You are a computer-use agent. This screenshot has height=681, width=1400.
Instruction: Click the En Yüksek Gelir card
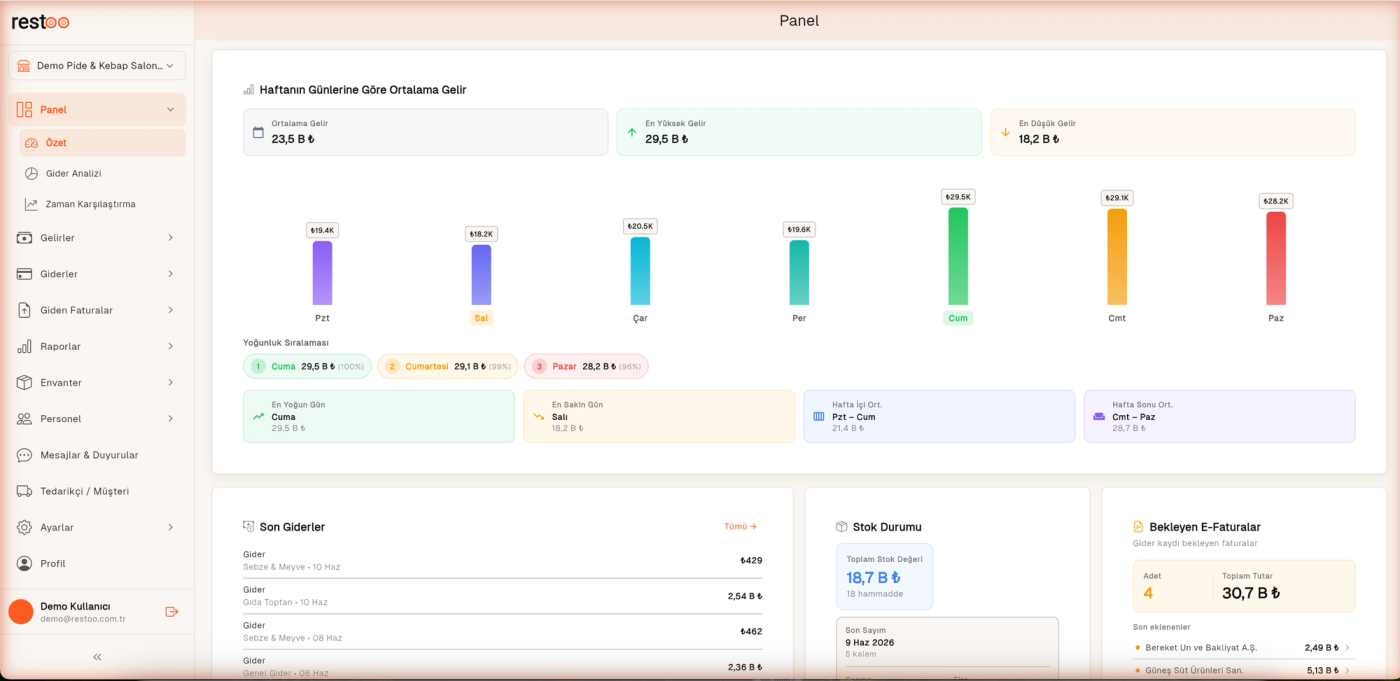799,132
